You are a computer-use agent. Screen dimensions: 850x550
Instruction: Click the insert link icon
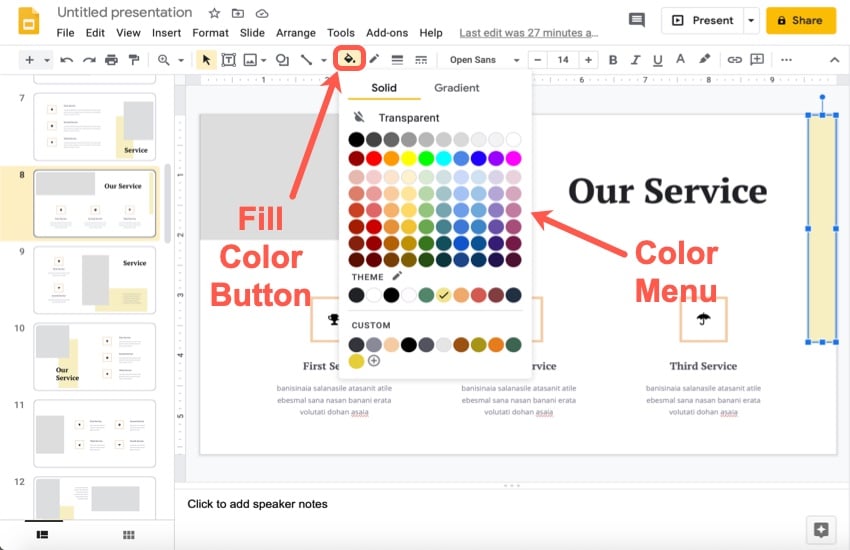(x=734, y=60)
